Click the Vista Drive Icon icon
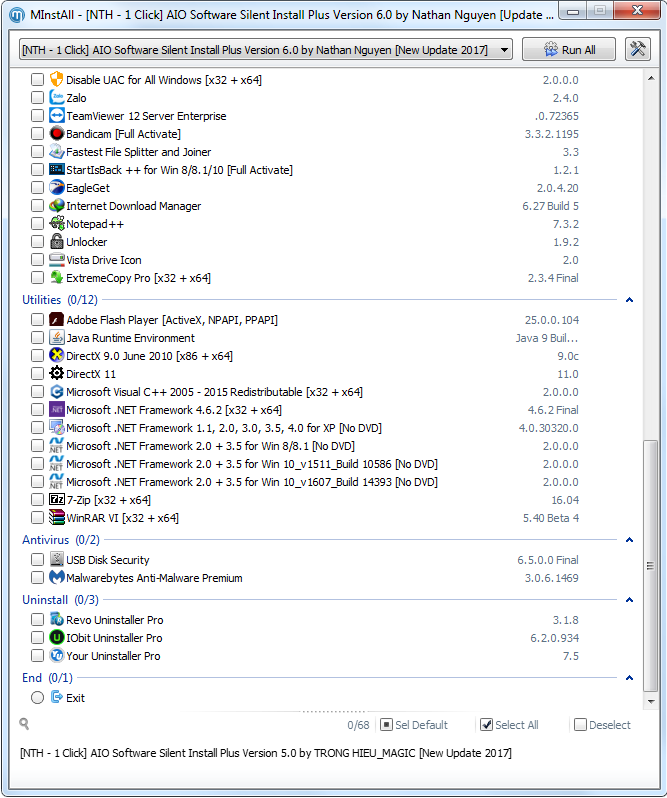Screen dimensions: 667x798 tap(56, 260)
